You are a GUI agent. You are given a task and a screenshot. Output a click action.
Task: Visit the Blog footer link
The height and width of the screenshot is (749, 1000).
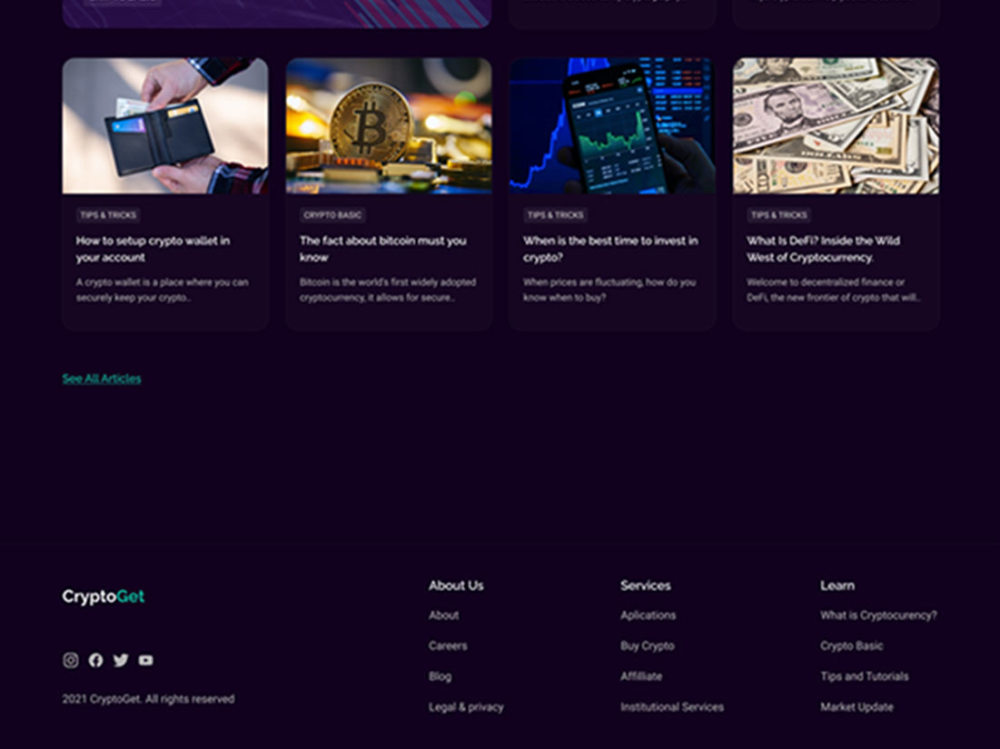[x=440, y=676]
